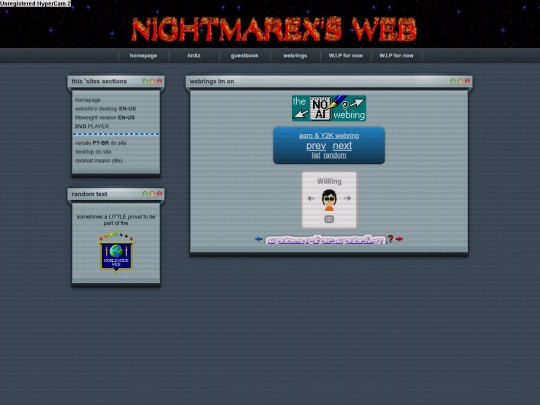
Task: Open versão PT-BR do site link
Action: point(101,143)
